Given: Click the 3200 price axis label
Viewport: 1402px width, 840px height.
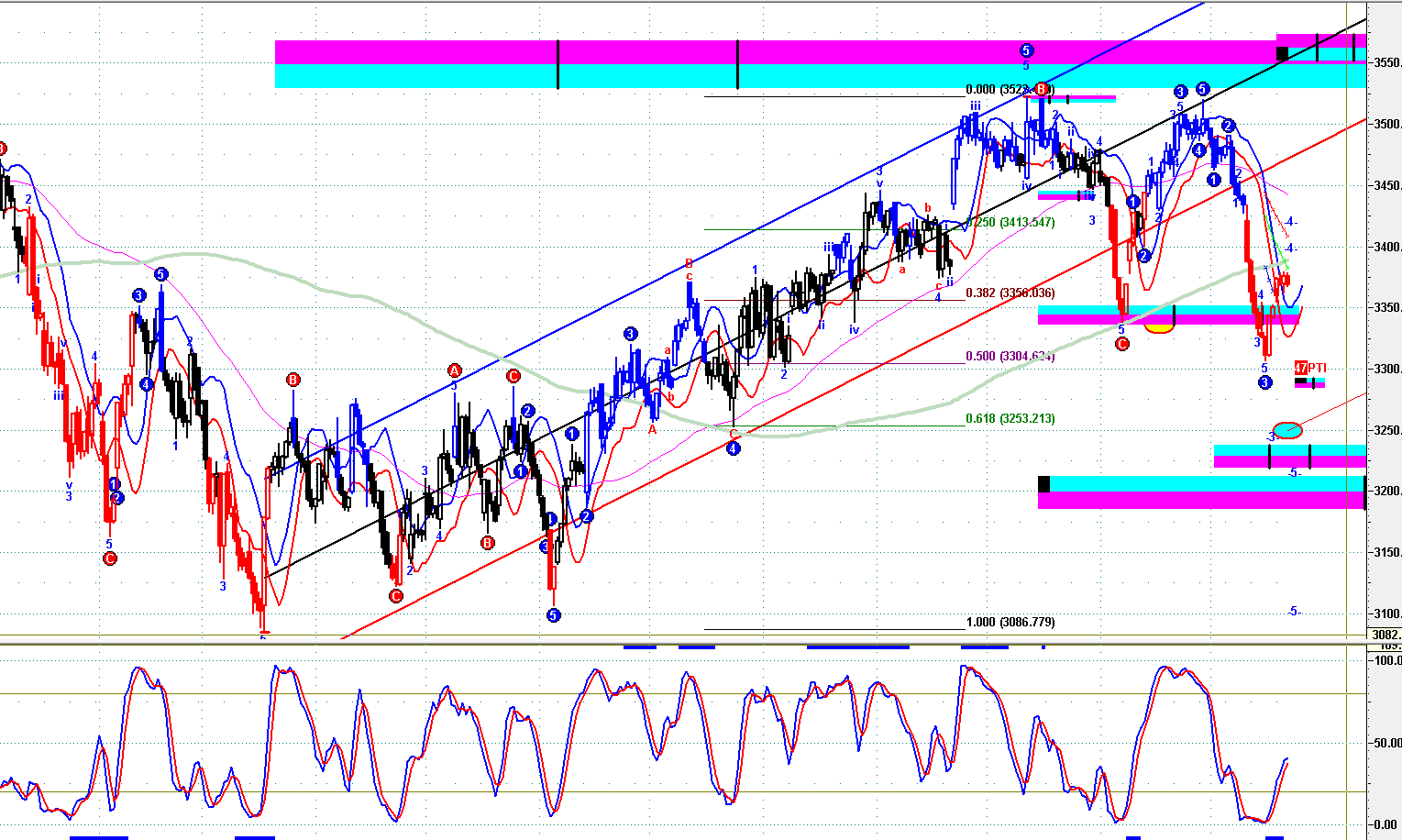Looking at the screenshot, I should [x=1387, y=492].
